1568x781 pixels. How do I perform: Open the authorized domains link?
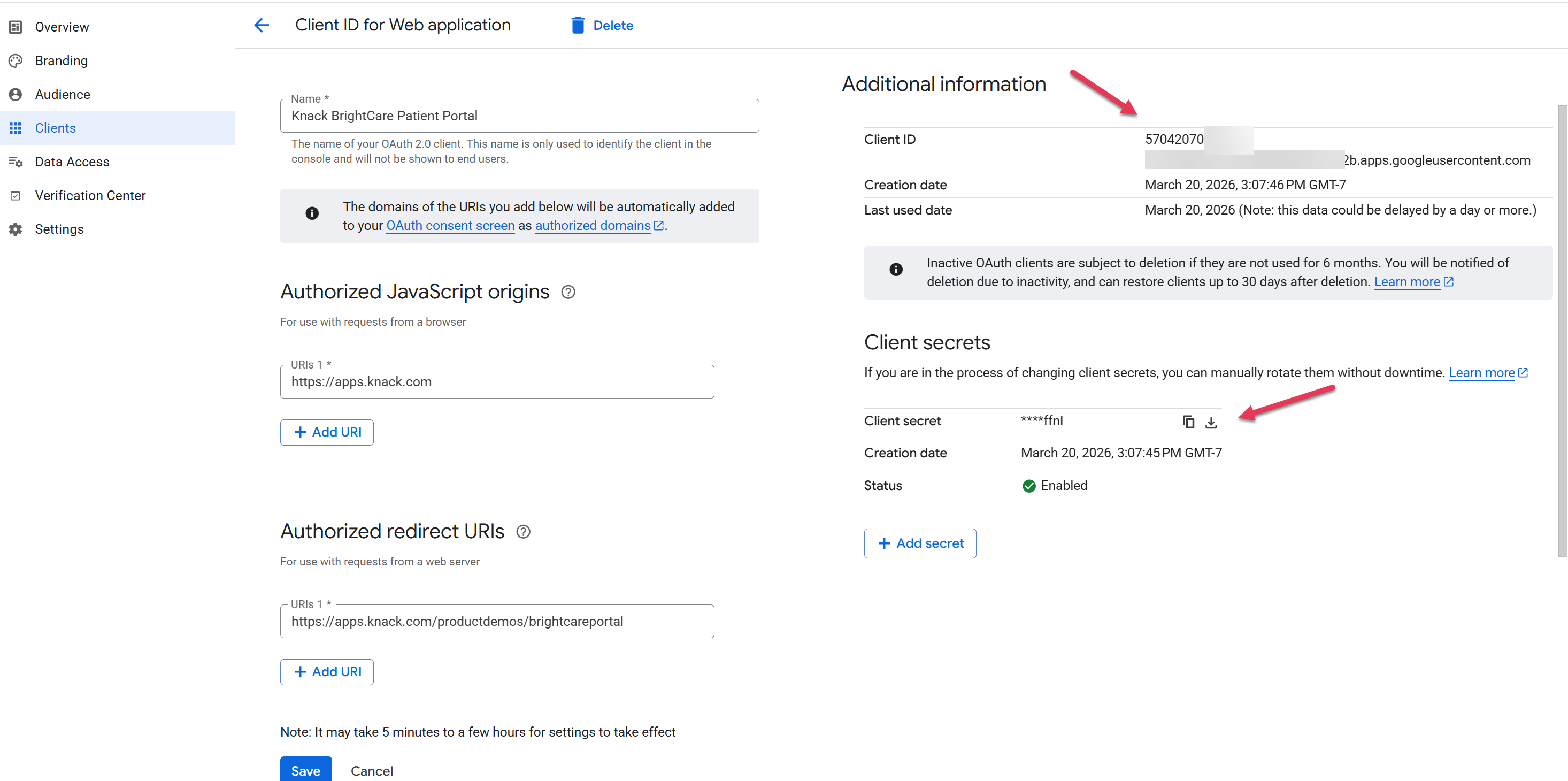point(593,225)
